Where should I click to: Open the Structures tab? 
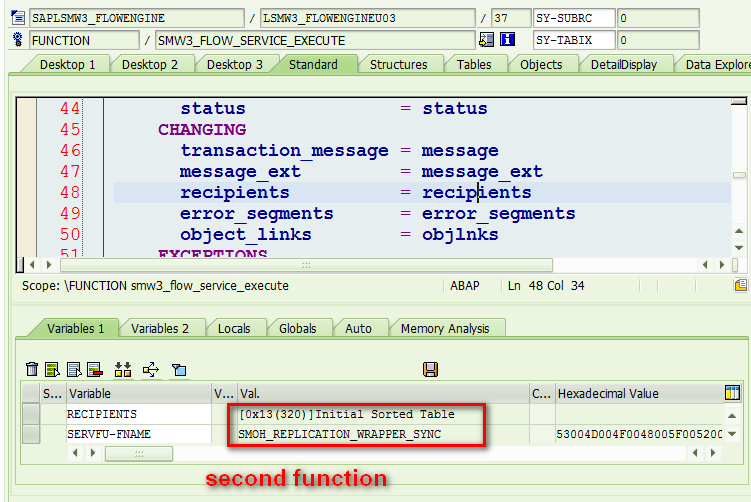(398, 65)
